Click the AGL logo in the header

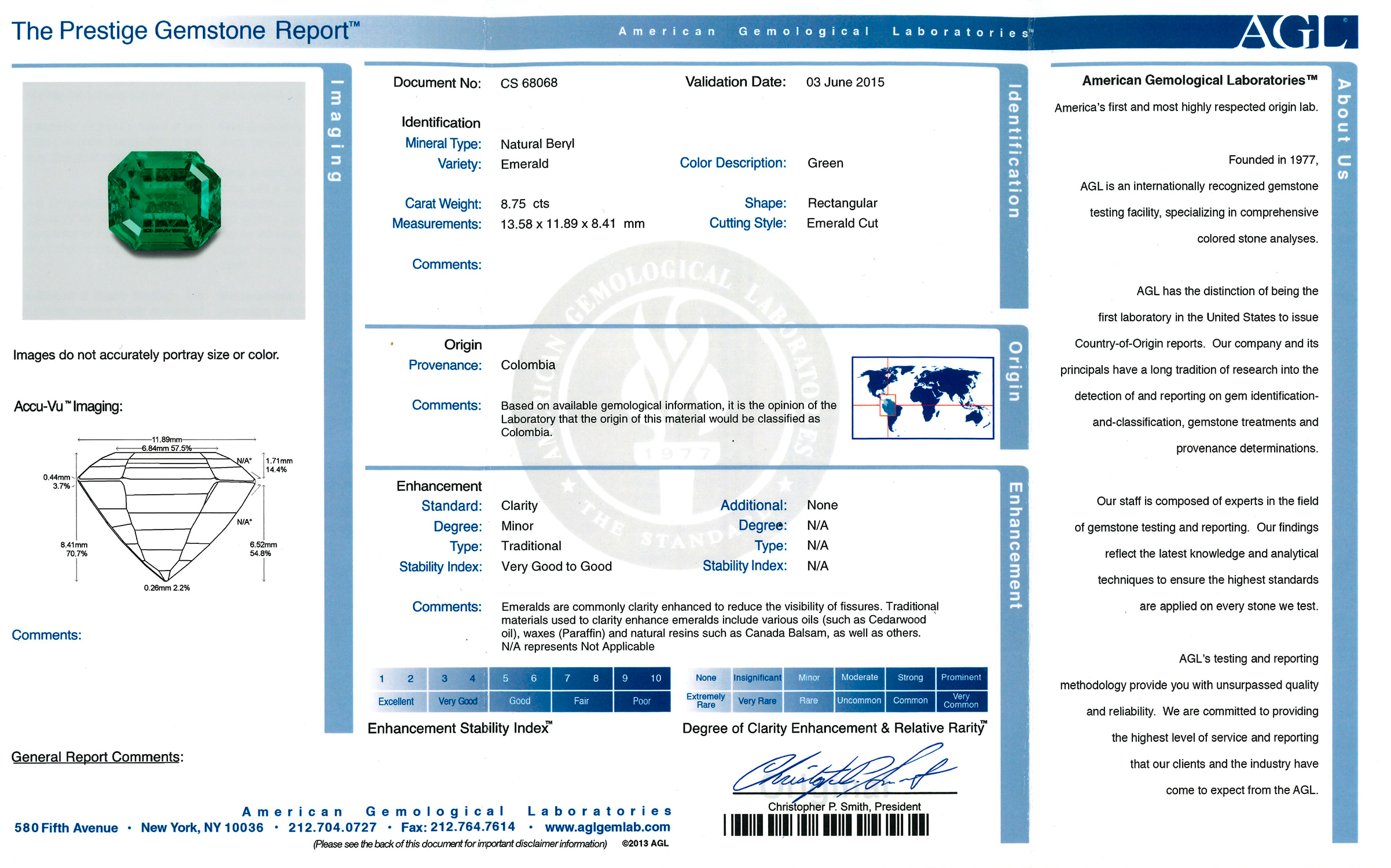(x=1298, y=32)
